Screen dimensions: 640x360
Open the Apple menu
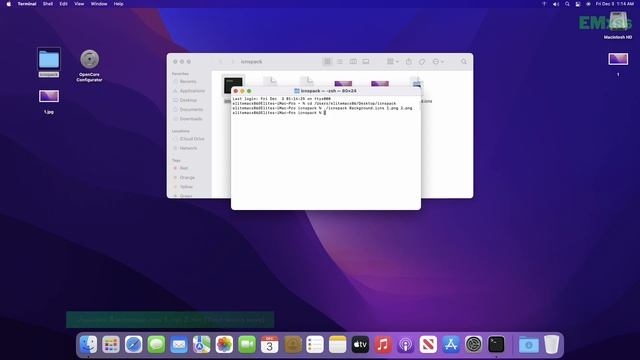click(9, 4)
